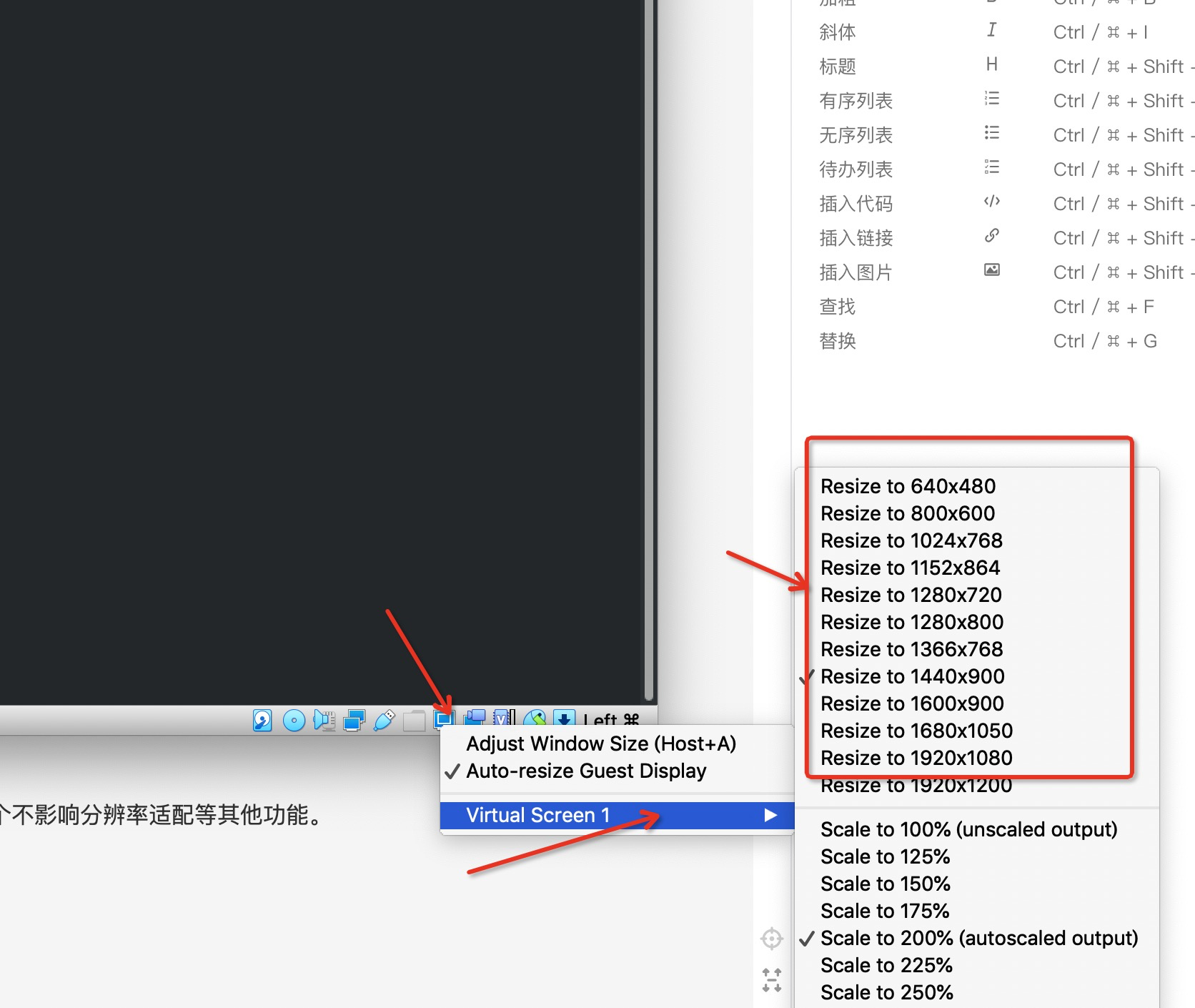Select checked Scale to 200% autoscaled output

976,938
